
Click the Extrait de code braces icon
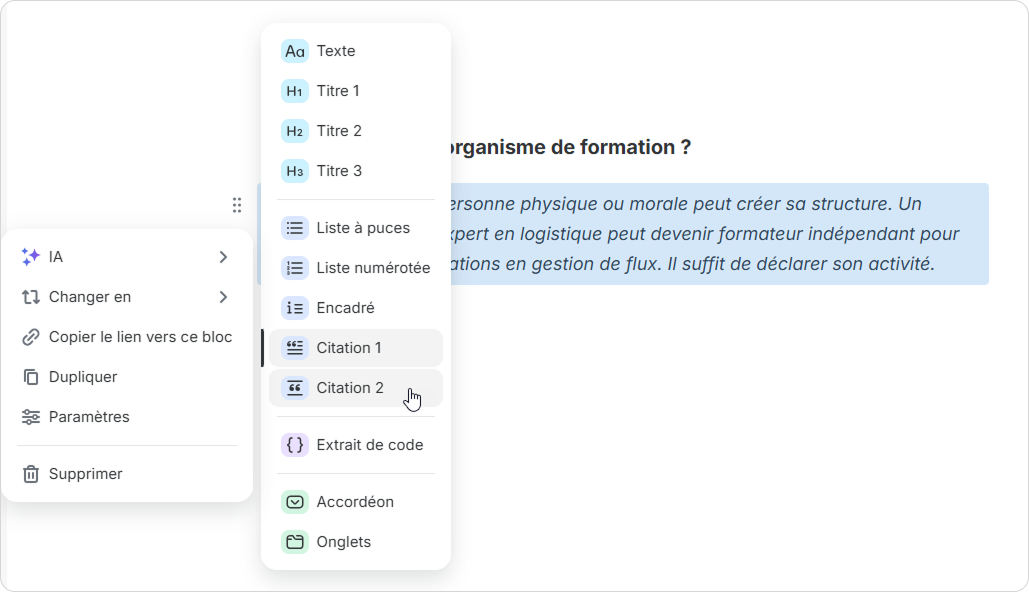point(294,445)
